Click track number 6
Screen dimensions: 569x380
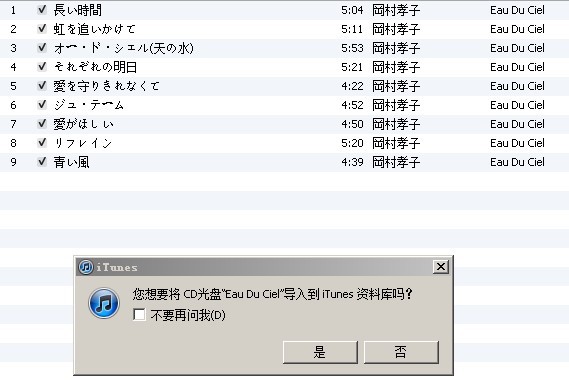[x=13, y=105]
